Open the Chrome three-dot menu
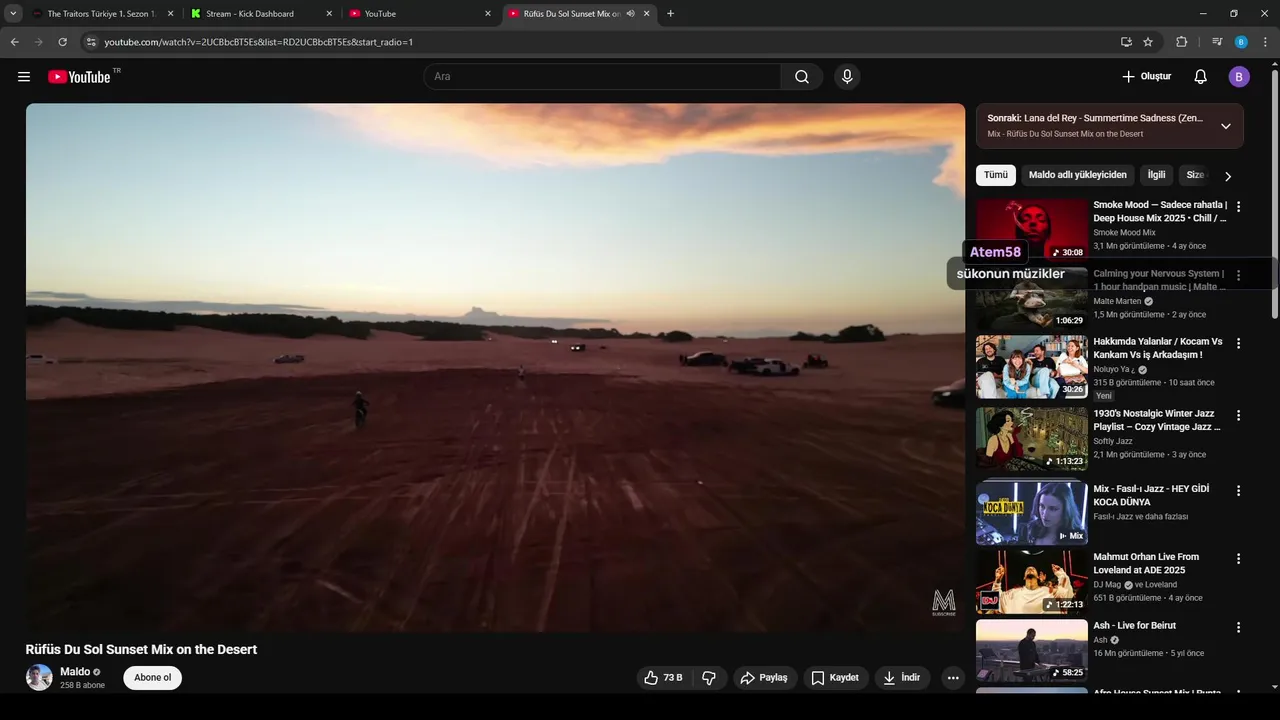Viewport: 1280px width, 720px height. pos(1265,42)
